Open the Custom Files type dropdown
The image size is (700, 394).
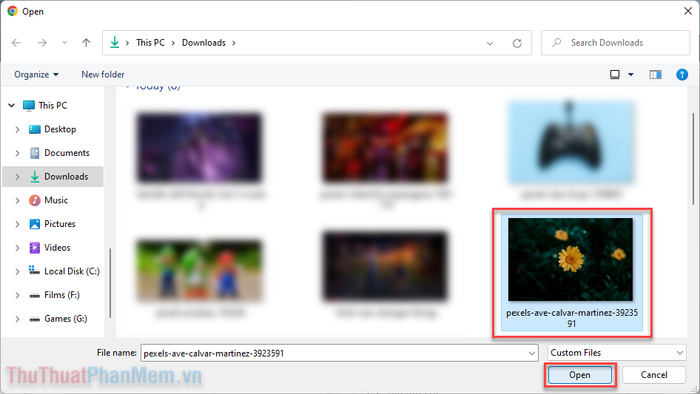pos(617,353)
